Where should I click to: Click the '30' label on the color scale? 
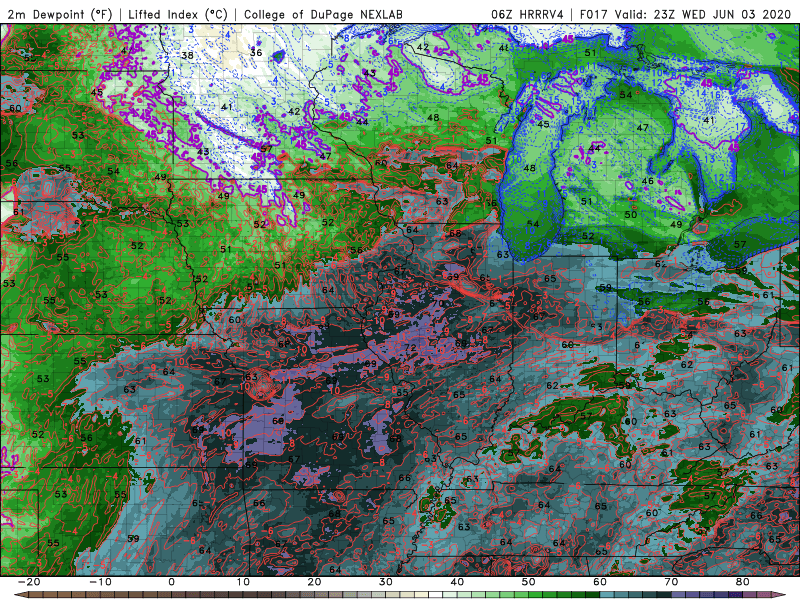pos(386,582)
